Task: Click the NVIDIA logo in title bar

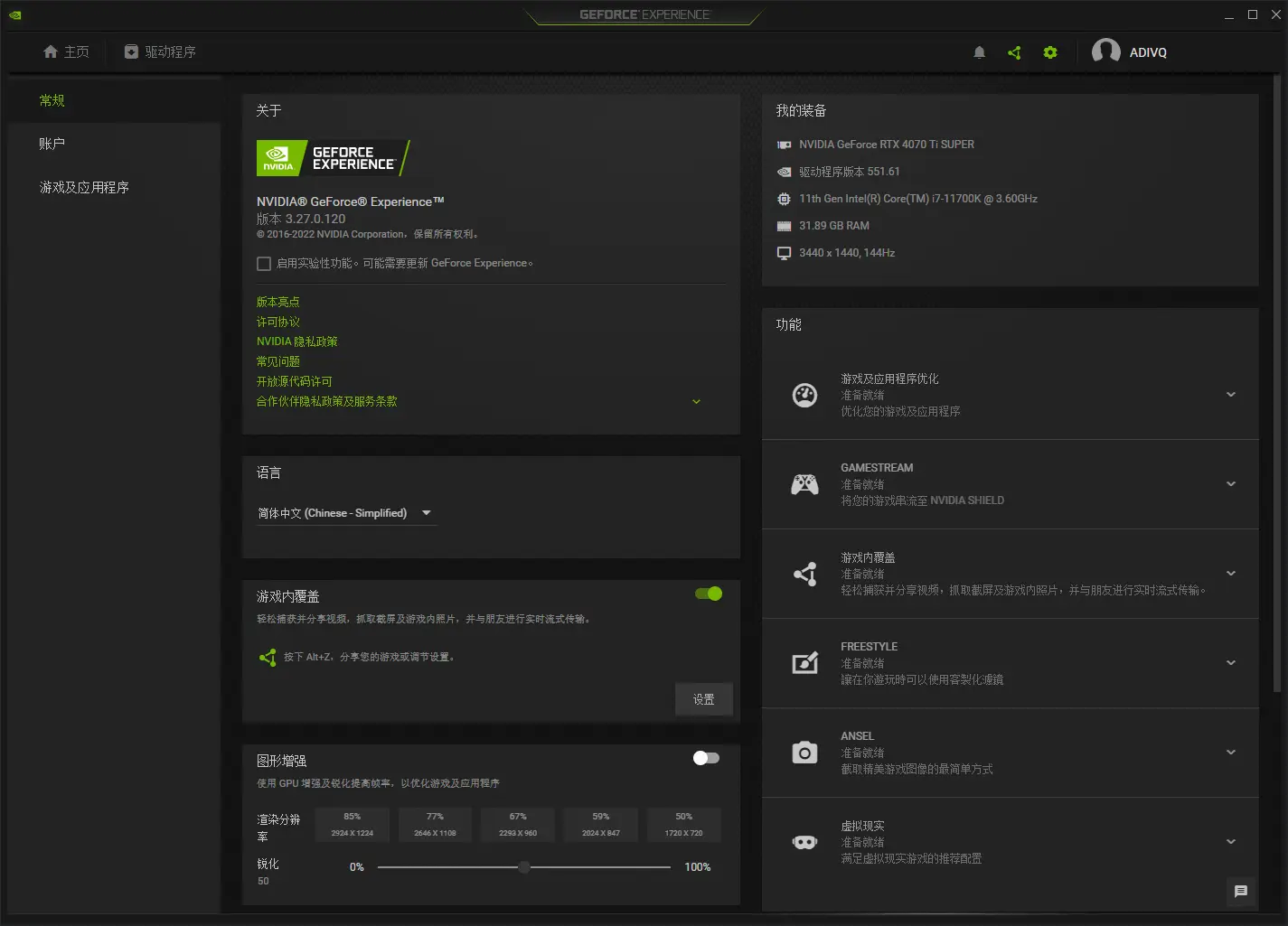Action: click(x=14, y=14)
